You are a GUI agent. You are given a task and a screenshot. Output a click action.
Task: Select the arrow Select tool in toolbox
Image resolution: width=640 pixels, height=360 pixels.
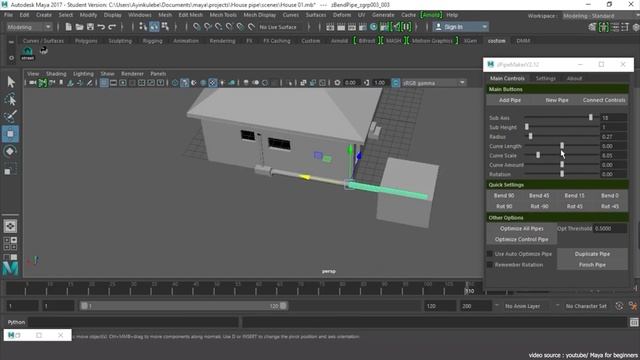(11, 82)
